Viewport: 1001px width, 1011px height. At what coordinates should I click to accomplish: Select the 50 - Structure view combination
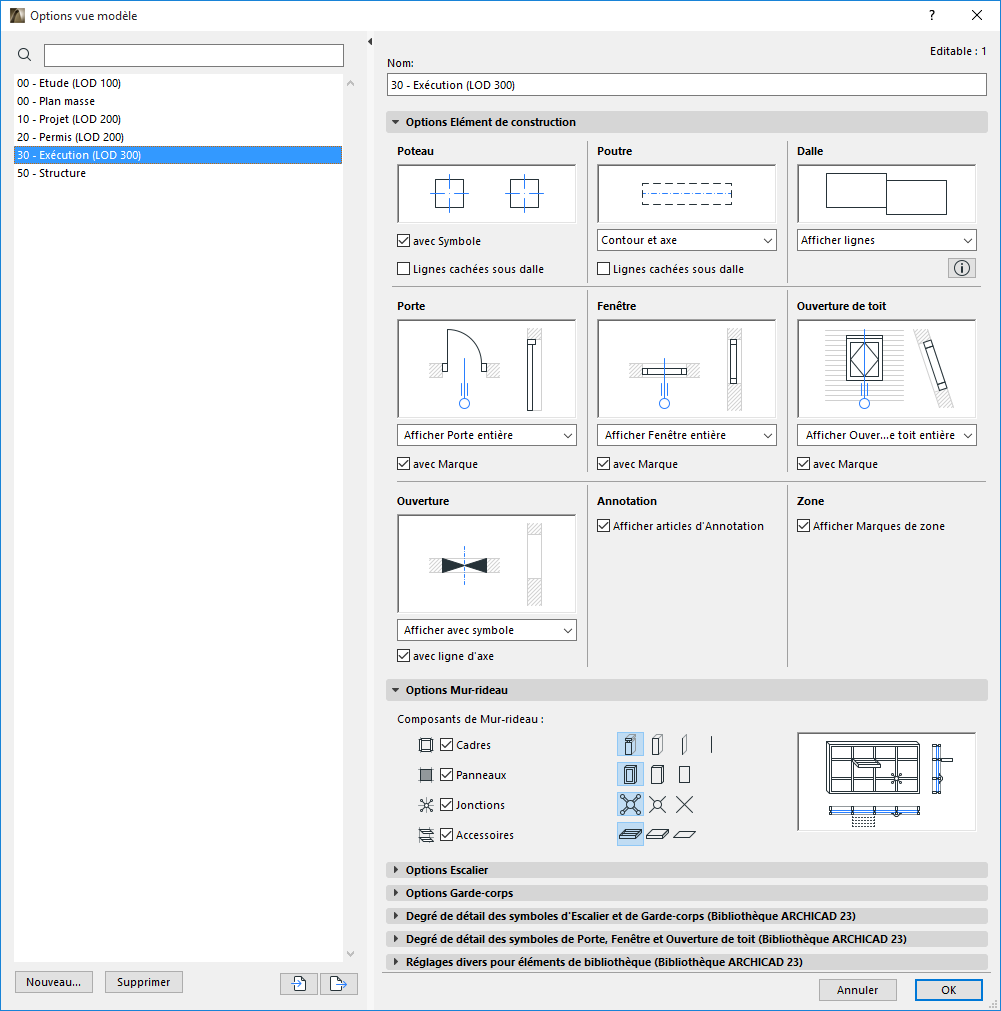click(x=50, y=172)
